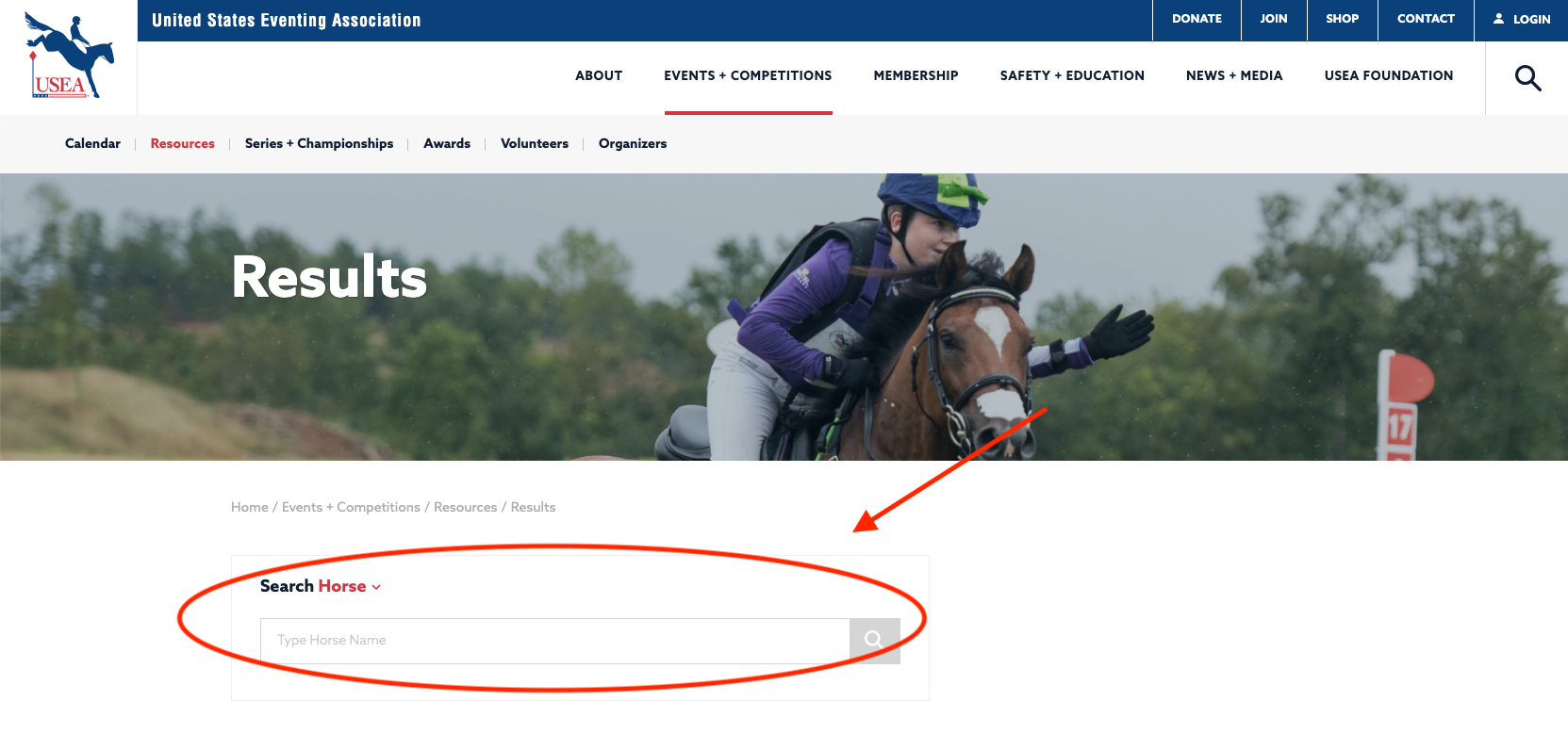The image size is (1568, 734).
Task: Open the USEA Foundation menu item
Action: tap(1389, 75)
